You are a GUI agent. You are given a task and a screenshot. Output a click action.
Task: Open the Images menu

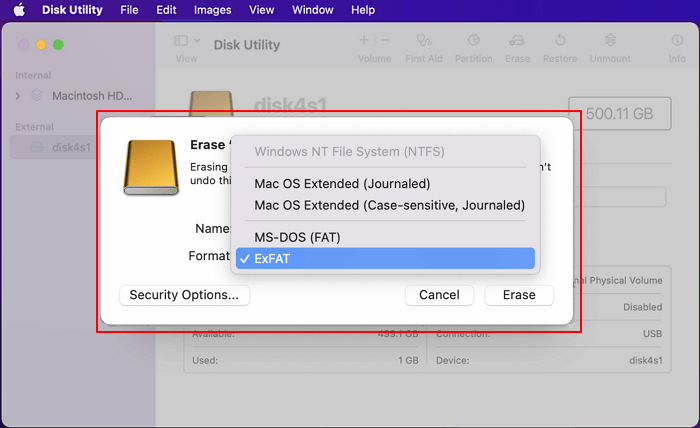click(x=212, y=10)
